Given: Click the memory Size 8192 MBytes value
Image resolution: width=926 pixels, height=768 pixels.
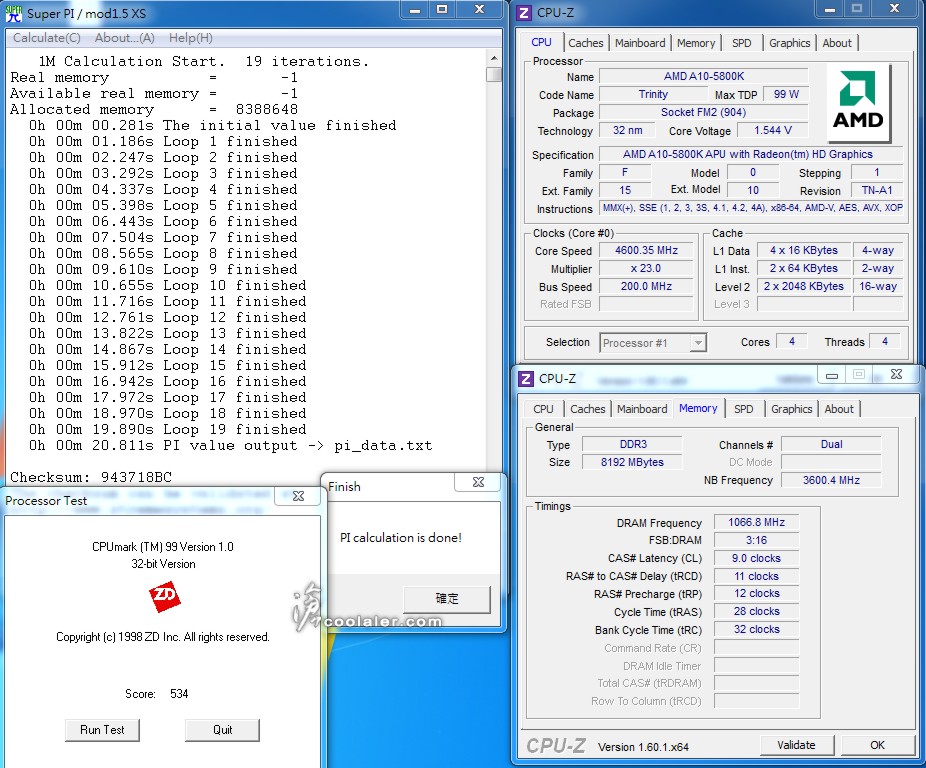Looking at the screenshot, I should (x=632, y=462).
